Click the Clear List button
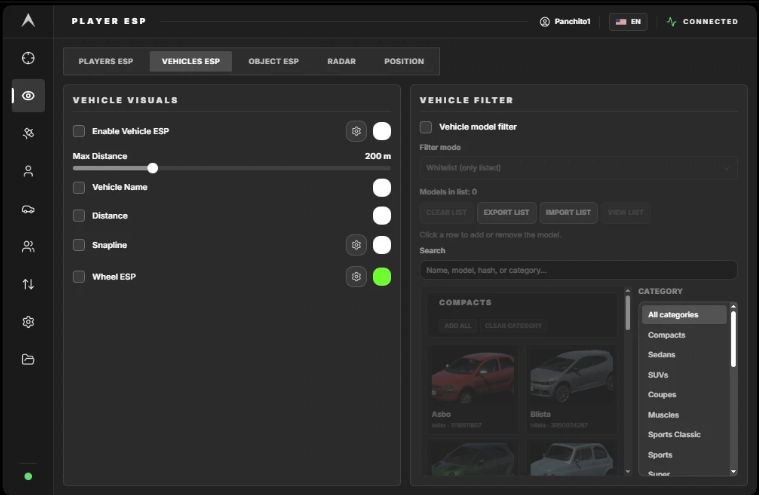759x495 pixels. pyautogui.click(x=446, y=212)
